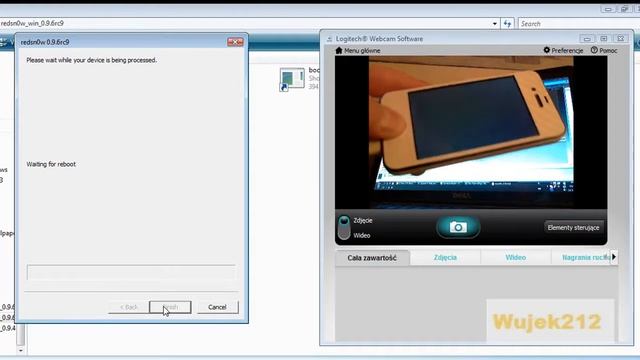Image resolution: width=640 pixels, height=360 pixels.
Task: Click the redsn0w progress bar
Action: click(x=131, y=272)
